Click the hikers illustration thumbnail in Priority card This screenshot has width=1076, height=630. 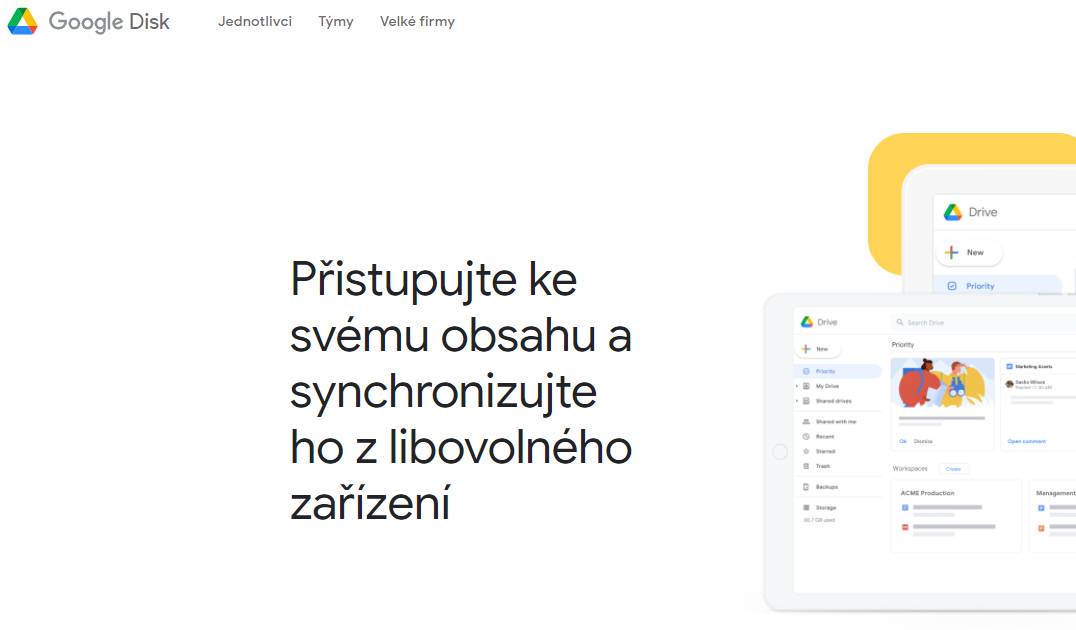(x=942, y=383)
